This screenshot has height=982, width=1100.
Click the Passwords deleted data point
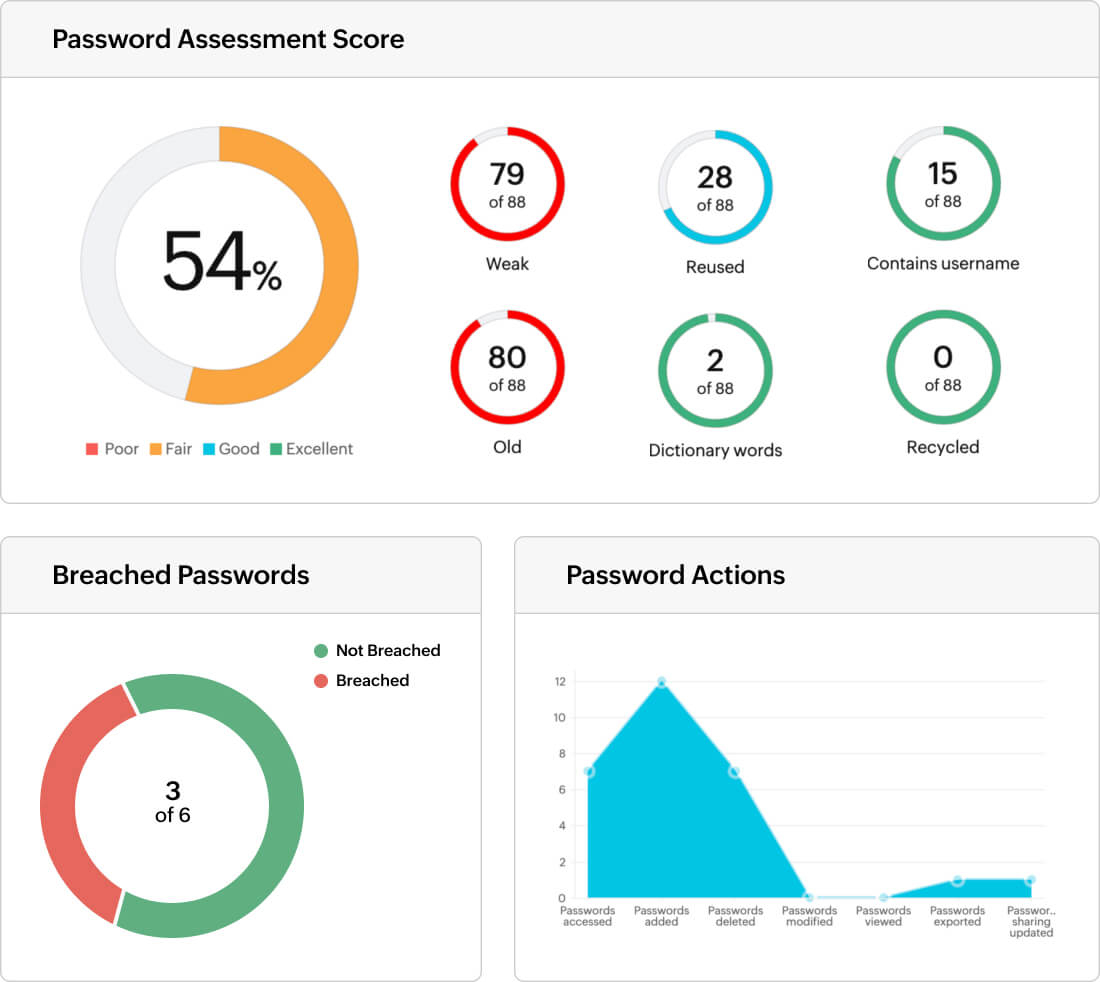coord(735,772)
